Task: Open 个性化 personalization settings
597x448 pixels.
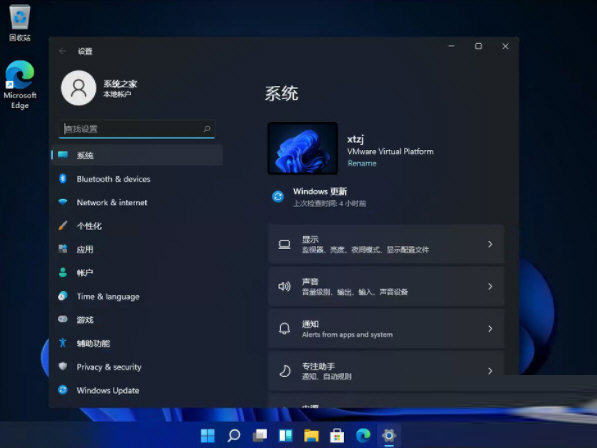Action: click(137, 226)
